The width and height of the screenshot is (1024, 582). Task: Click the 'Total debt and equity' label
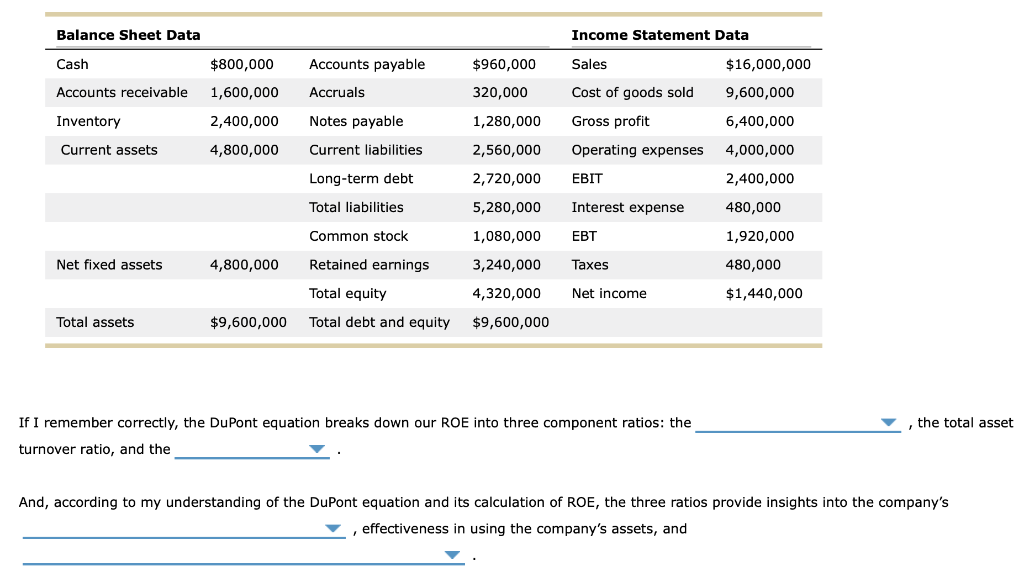(379, 323)
